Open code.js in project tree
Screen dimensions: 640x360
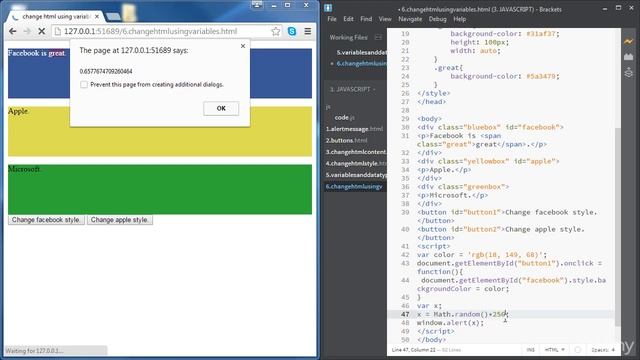(x=344, y=118)
